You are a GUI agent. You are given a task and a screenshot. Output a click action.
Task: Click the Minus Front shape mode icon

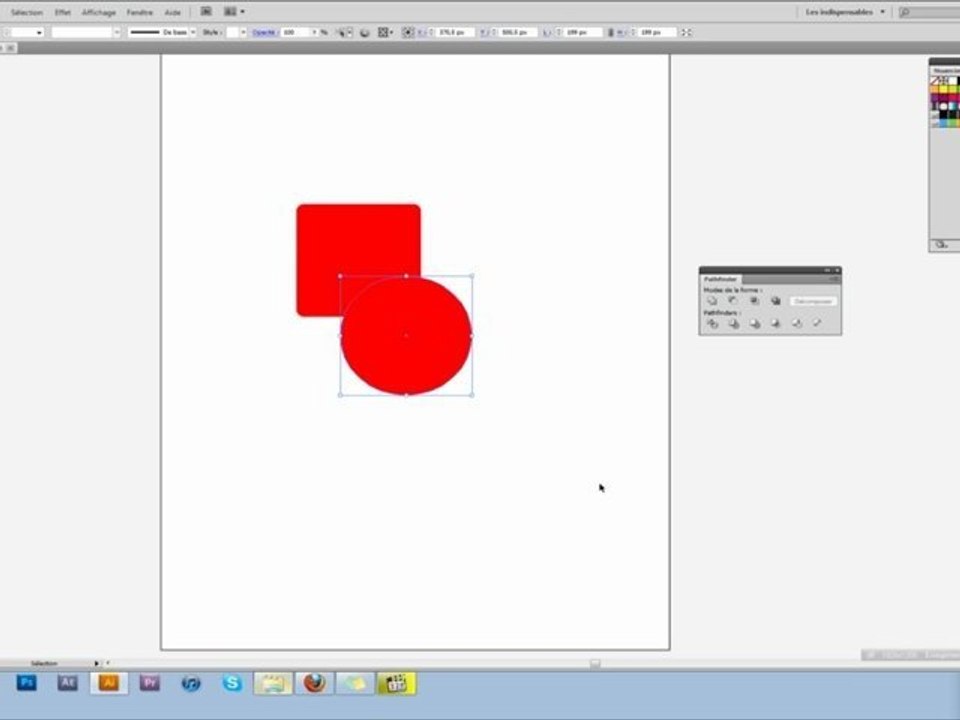click(x=733, y=301)
